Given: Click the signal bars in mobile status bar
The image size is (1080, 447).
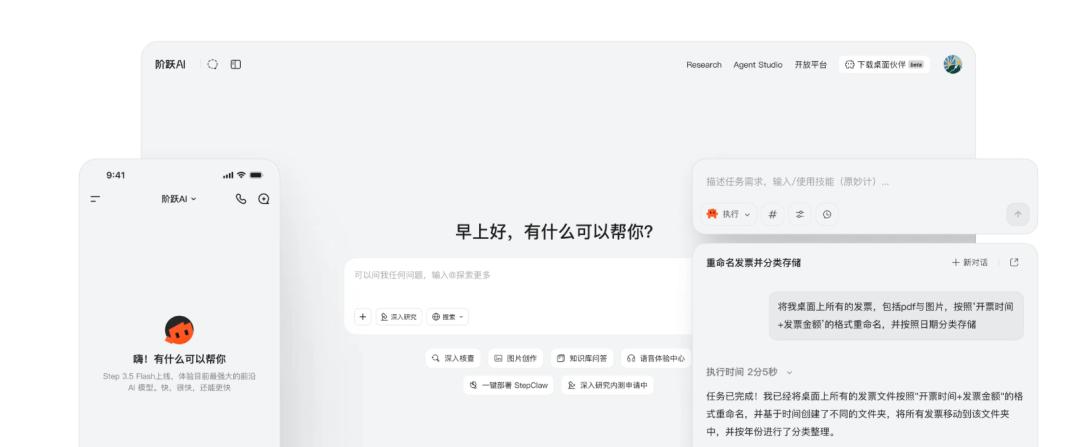Looking at the screenshot, I should click(228, 176).
